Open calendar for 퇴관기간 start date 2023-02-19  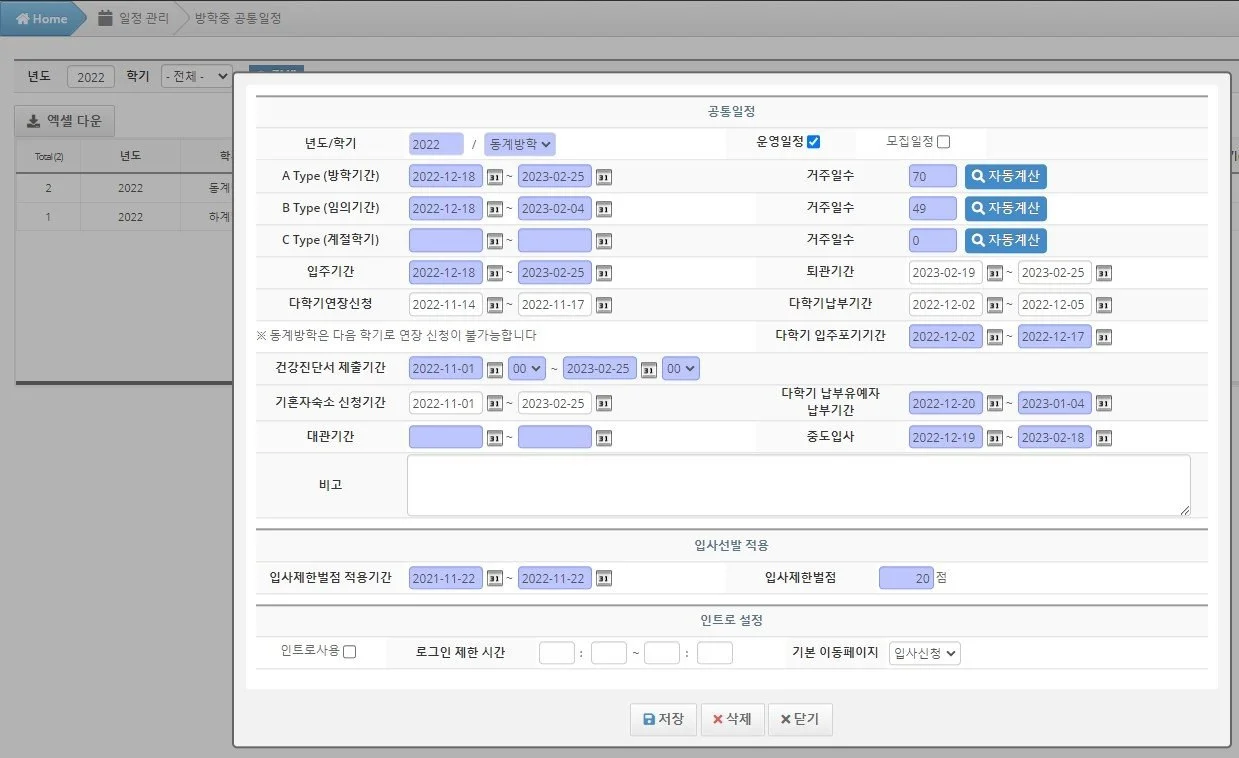coord(994,273)
